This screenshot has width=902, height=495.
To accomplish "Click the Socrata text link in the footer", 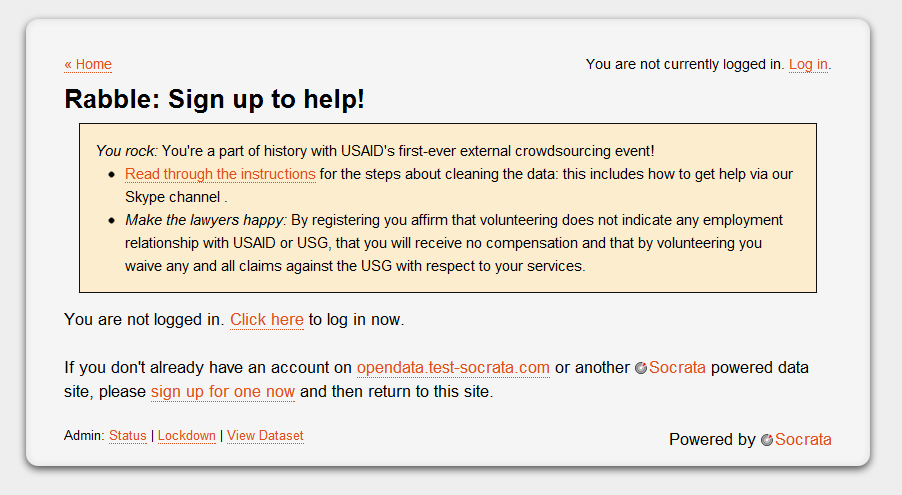I will (x=803, y=440).
